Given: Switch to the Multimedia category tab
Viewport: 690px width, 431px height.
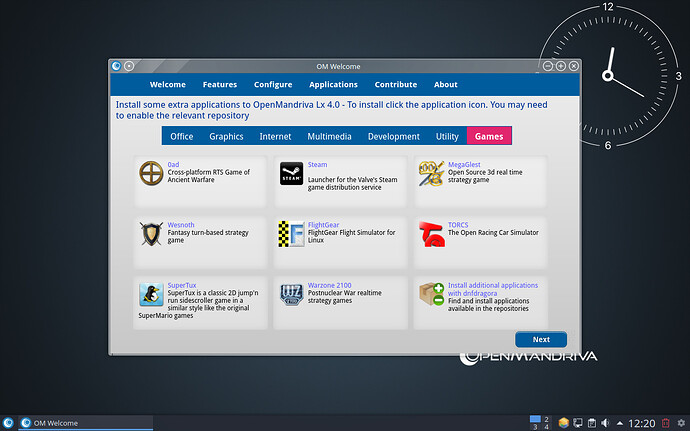Looking at the screenshot, I should click(x=329, y=136).
